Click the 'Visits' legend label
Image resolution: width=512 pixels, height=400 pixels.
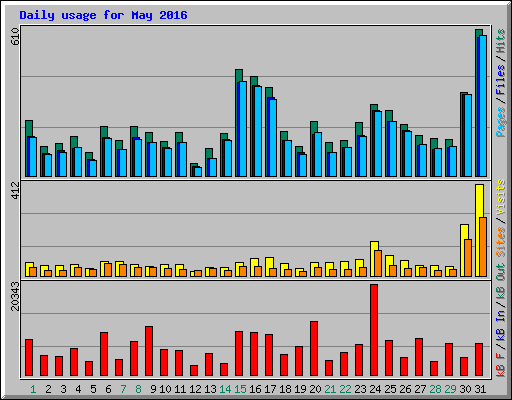tap(501, 197)
